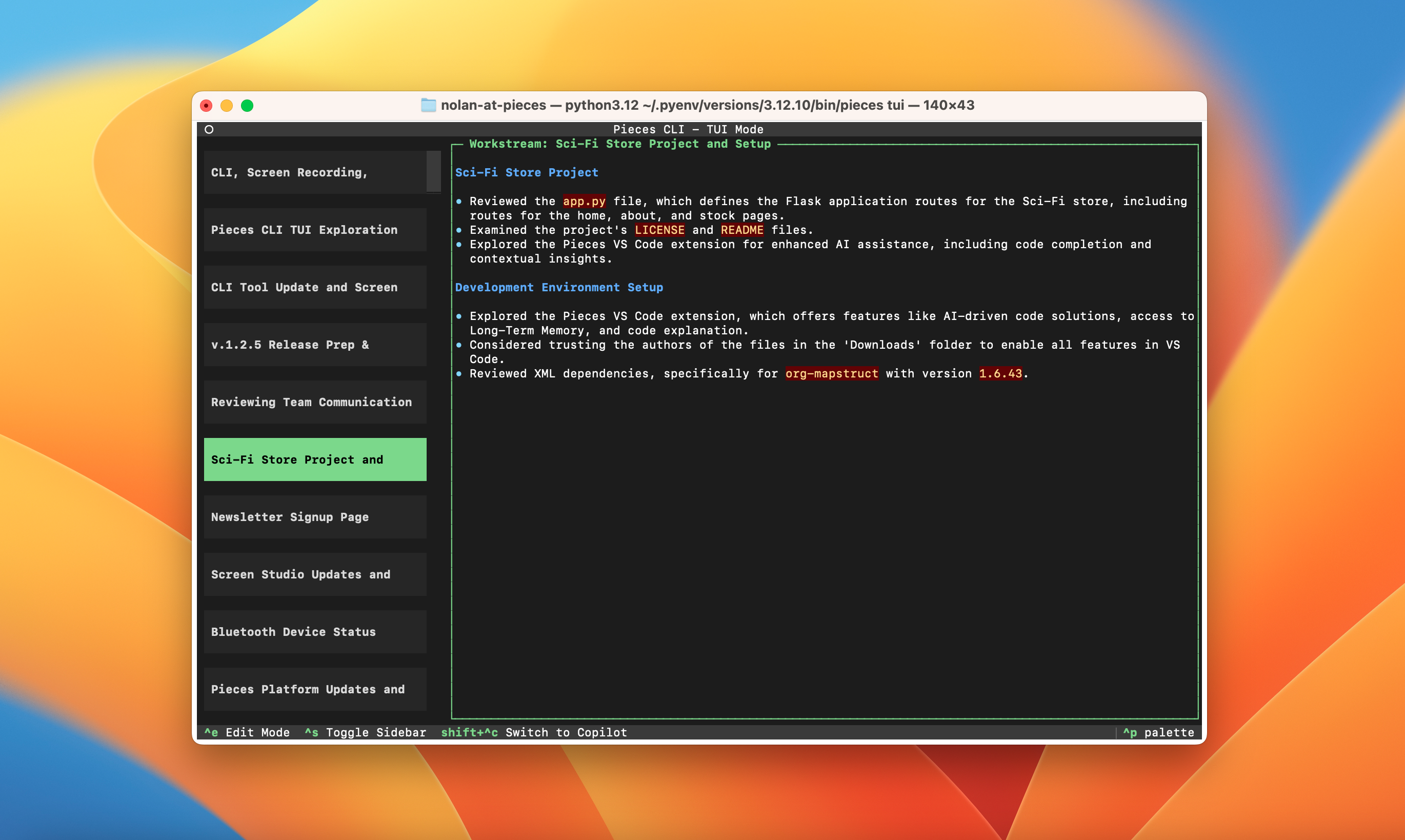The height and width of the screenshot is (840, 1405).
Task: Click the highlighted 'app.py' code text
Action: pos(584,201)
